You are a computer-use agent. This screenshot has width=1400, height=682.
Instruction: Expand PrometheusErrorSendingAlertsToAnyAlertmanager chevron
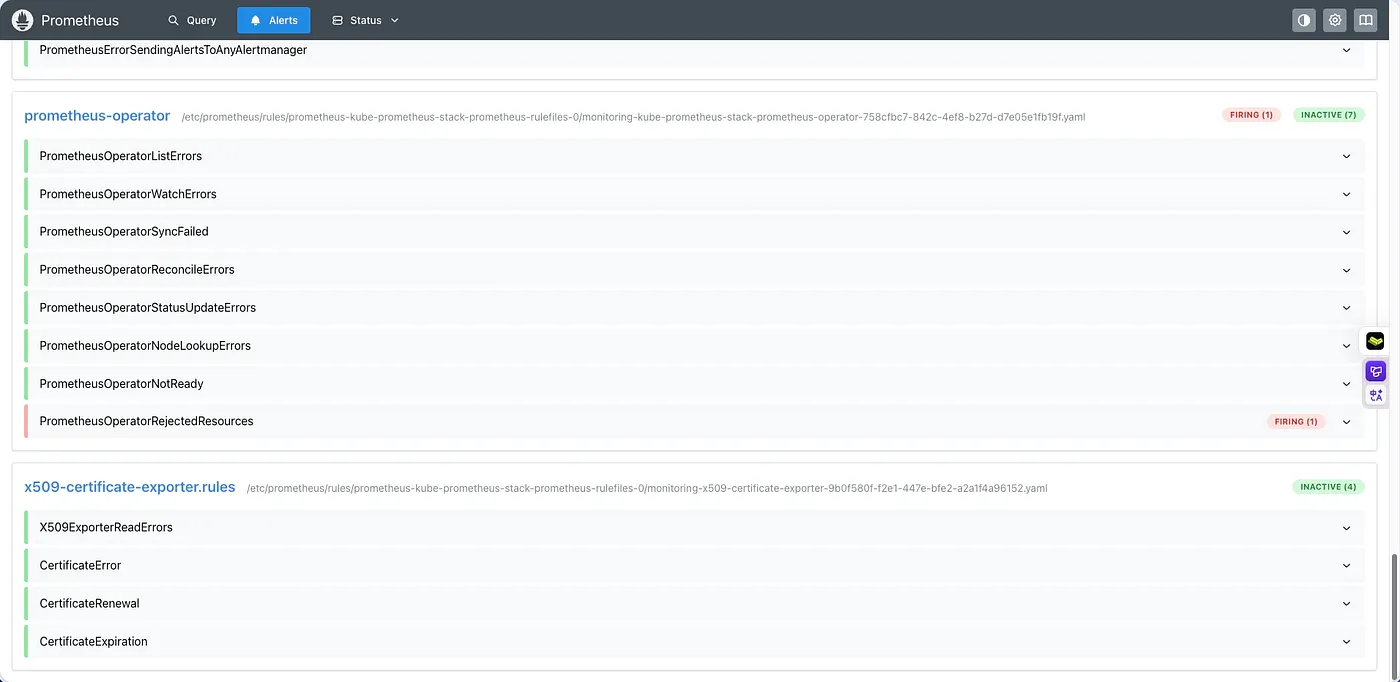pyautogui.click(x=1346, y=50)
